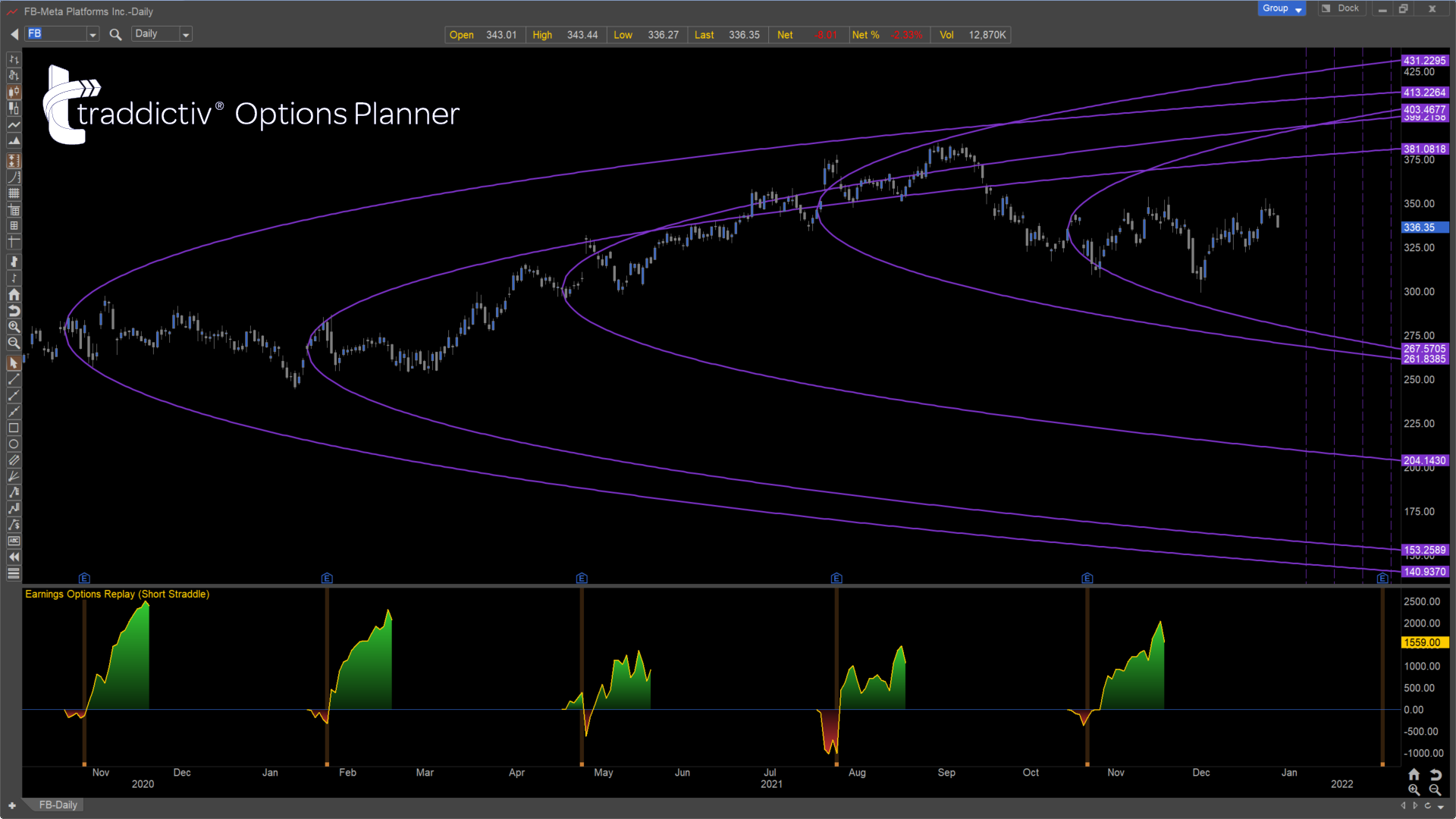Select the hollow candle chart type icon
The height and width of the screenshot is (819, 1456).
click(x=14, y=108)
